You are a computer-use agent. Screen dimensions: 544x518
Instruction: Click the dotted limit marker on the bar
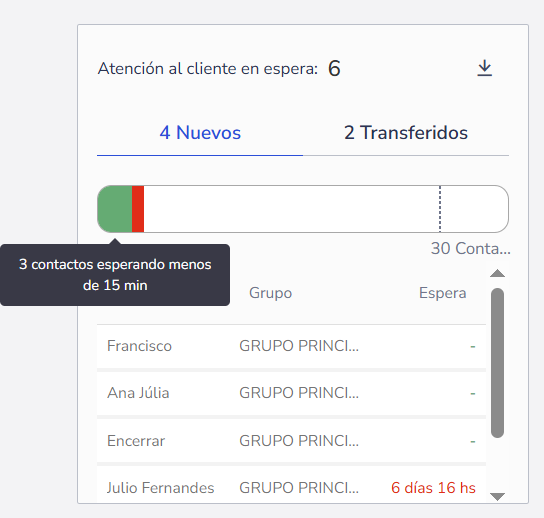tap(440, 209)
